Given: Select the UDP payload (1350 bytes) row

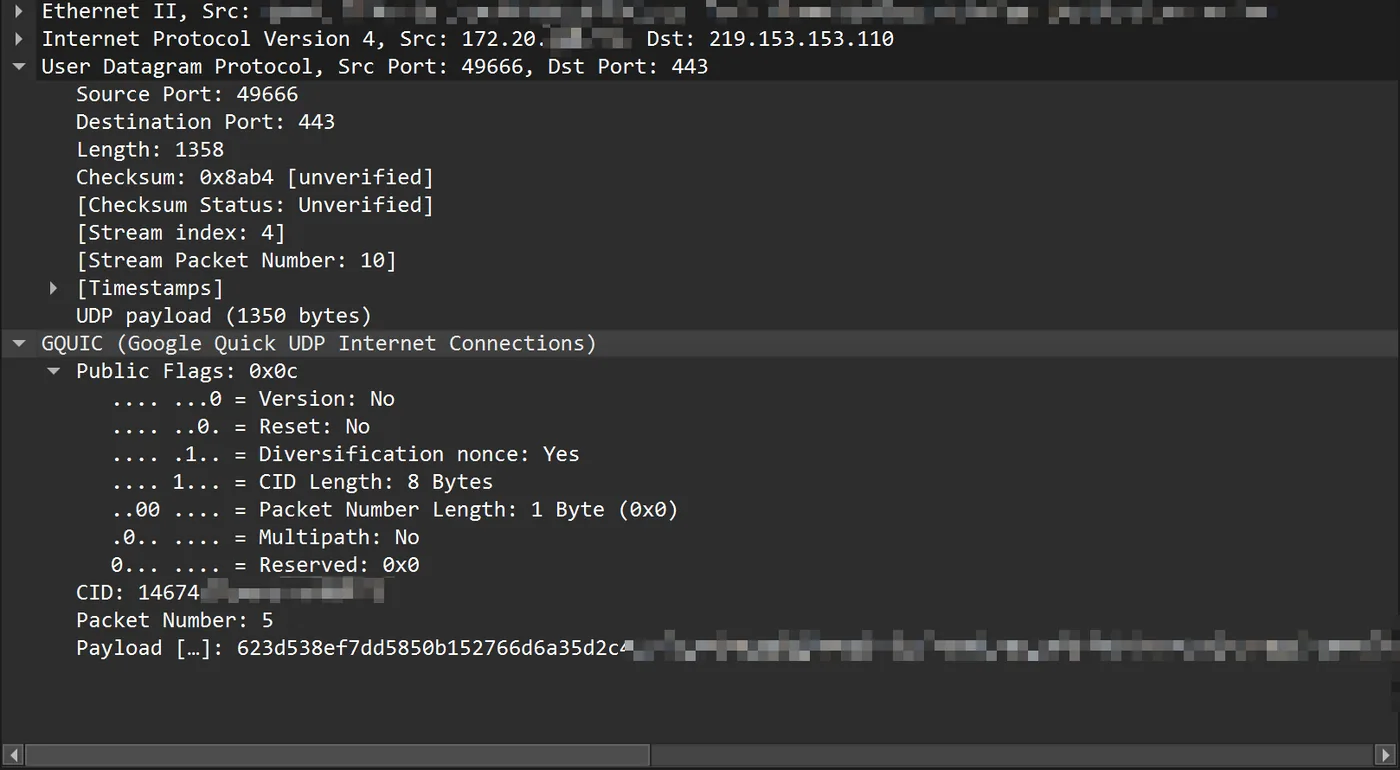Looking at the screenshot, I should [224, 316].
